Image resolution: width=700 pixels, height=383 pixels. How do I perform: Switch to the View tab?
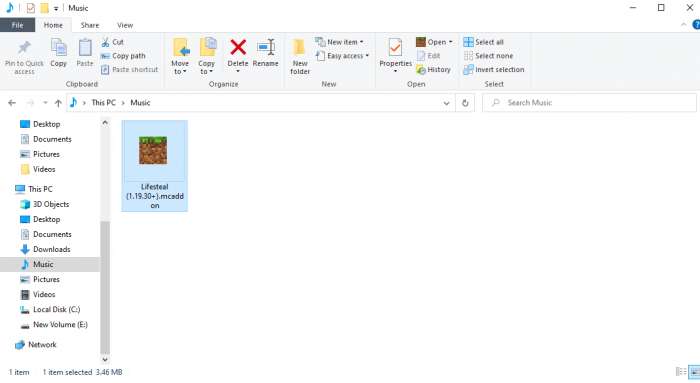[125, 25]
